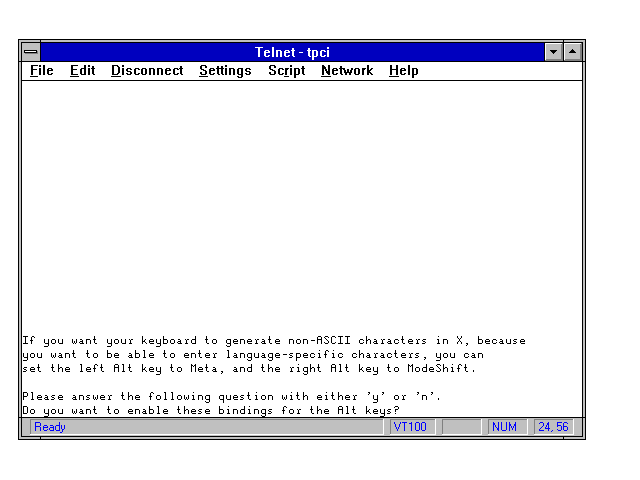Select the Disconnect menu
The height and width of the screenshot is (480, 640).
[147, 71]
